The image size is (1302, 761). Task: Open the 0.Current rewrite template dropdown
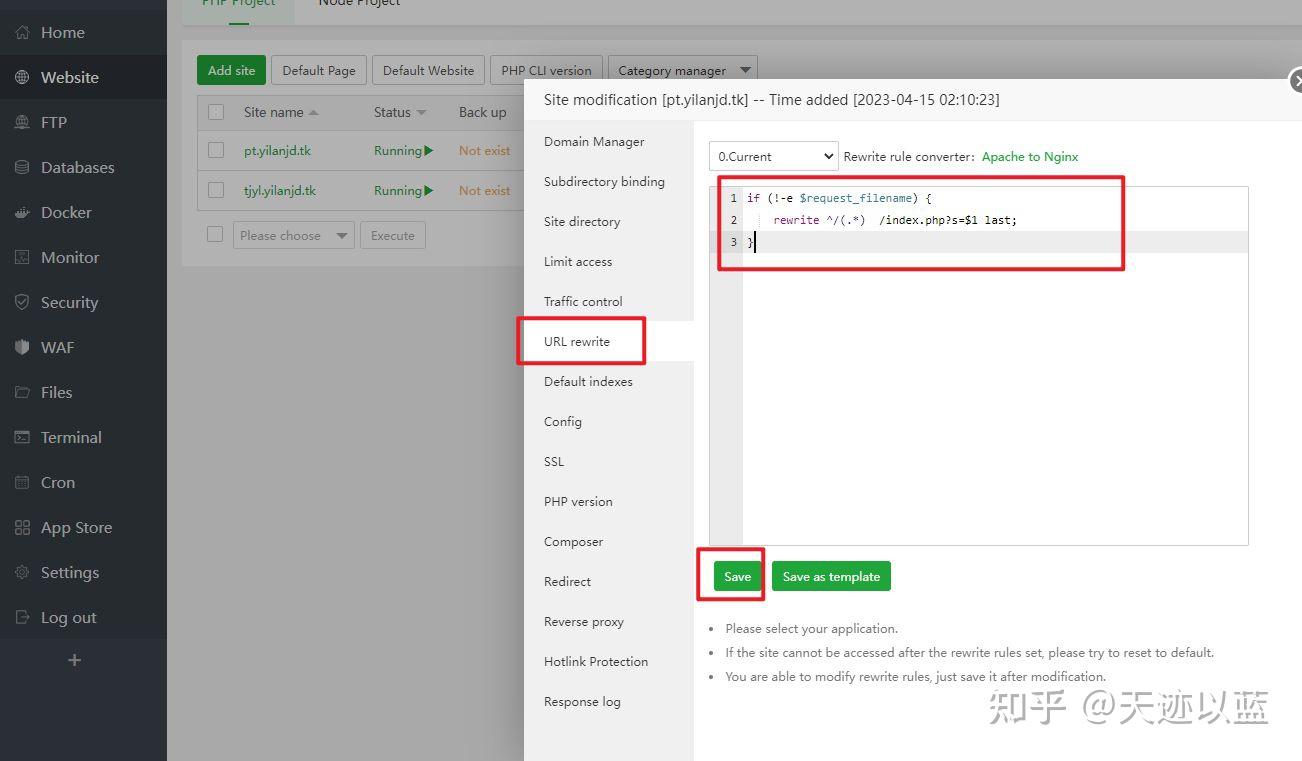click(x=773, y=156)
